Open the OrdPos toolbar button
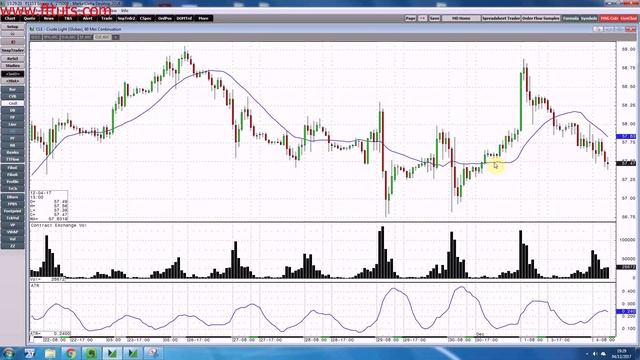Image resolution: width=640 pixels, height=360 pixels. pyautogui.click(x=164, y=18)
